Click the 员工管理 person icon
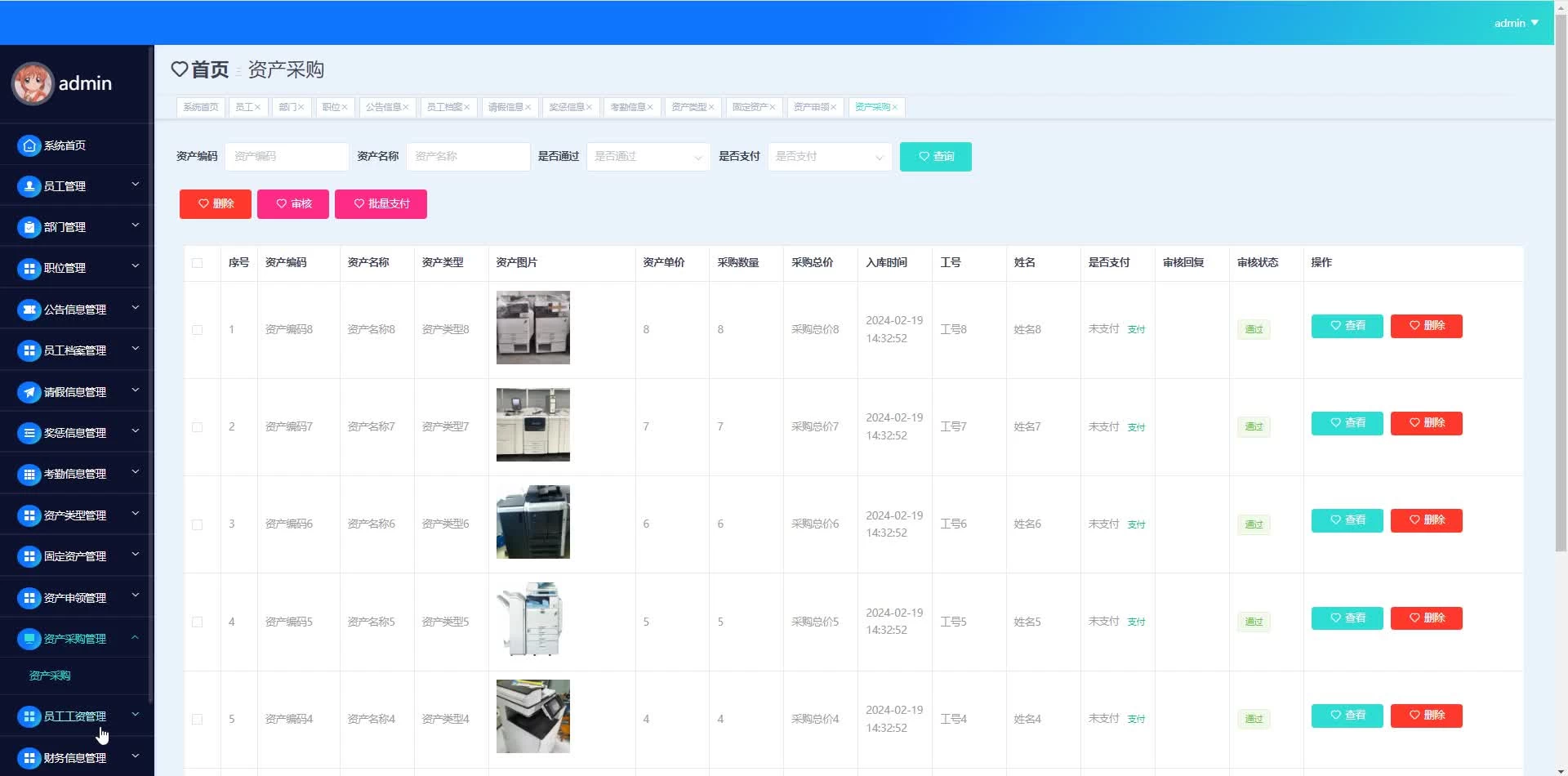The height and width of the screenshot is (776, 1568). tap(29, 186)
